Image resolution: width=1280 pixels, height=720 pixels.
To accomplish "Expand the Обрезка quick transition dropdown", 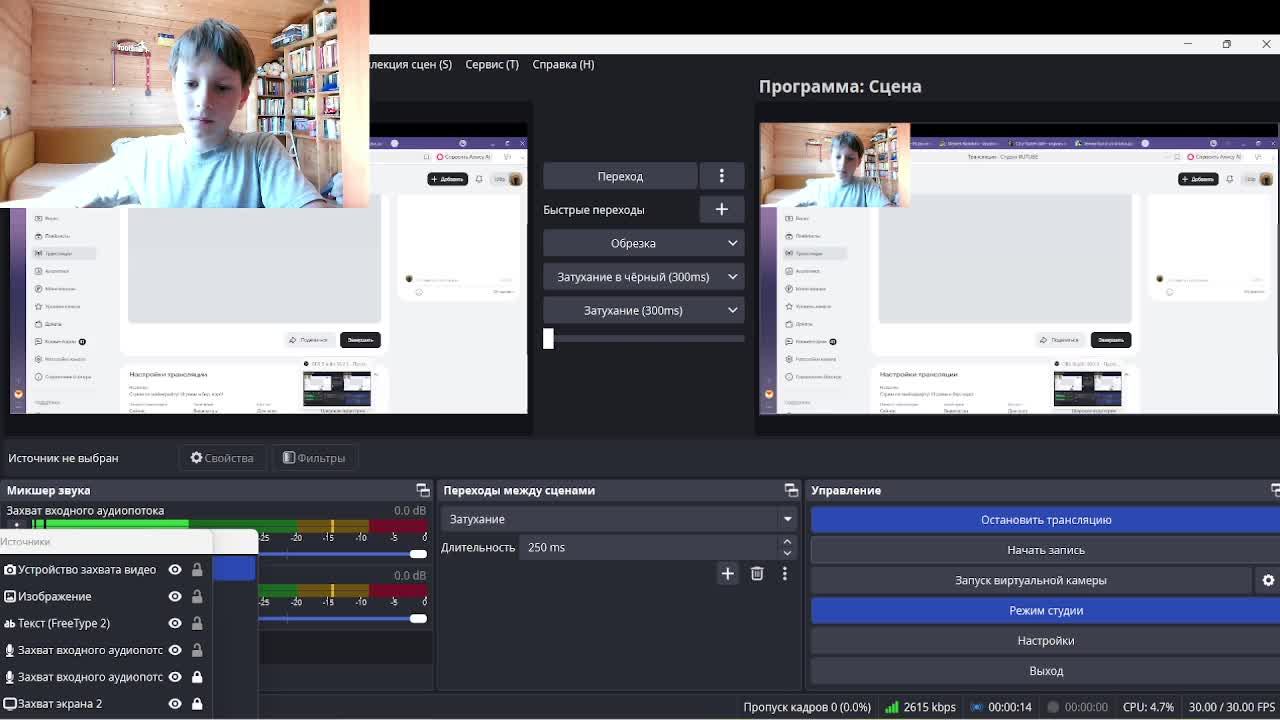I will (644, 243).
